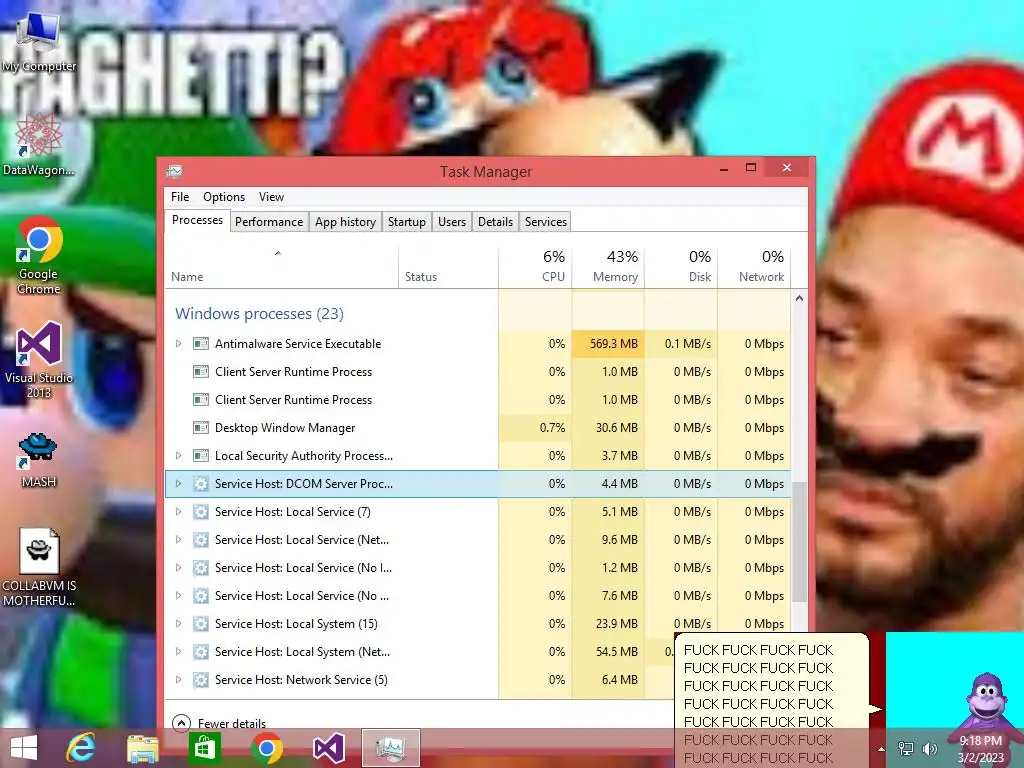This screenshot has width=1024, height=768.
Task: Select the Processes tab
Action: pos(197,220)
